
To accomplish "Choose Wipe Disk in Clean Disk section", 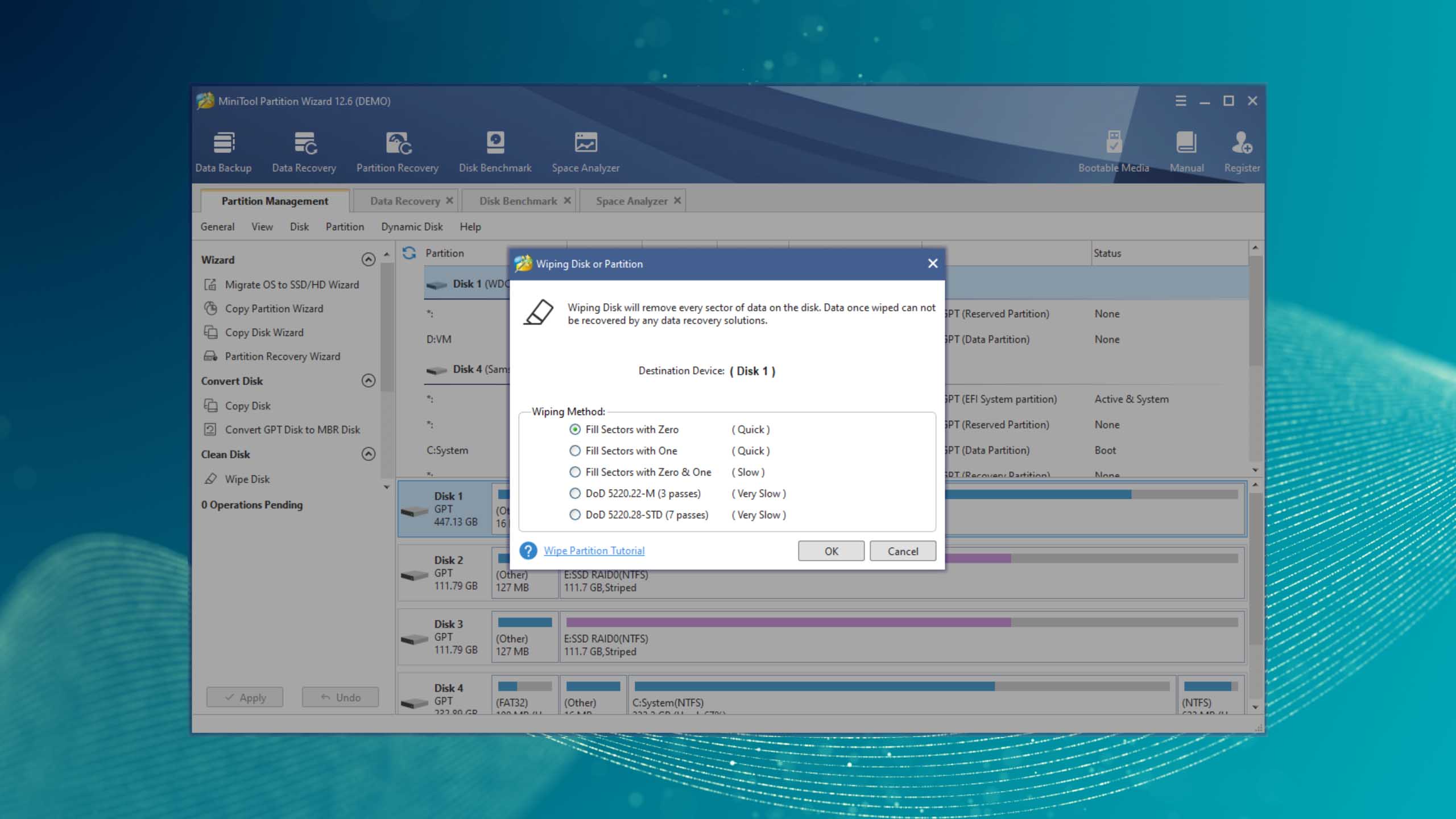I will [x=237, y=479].
